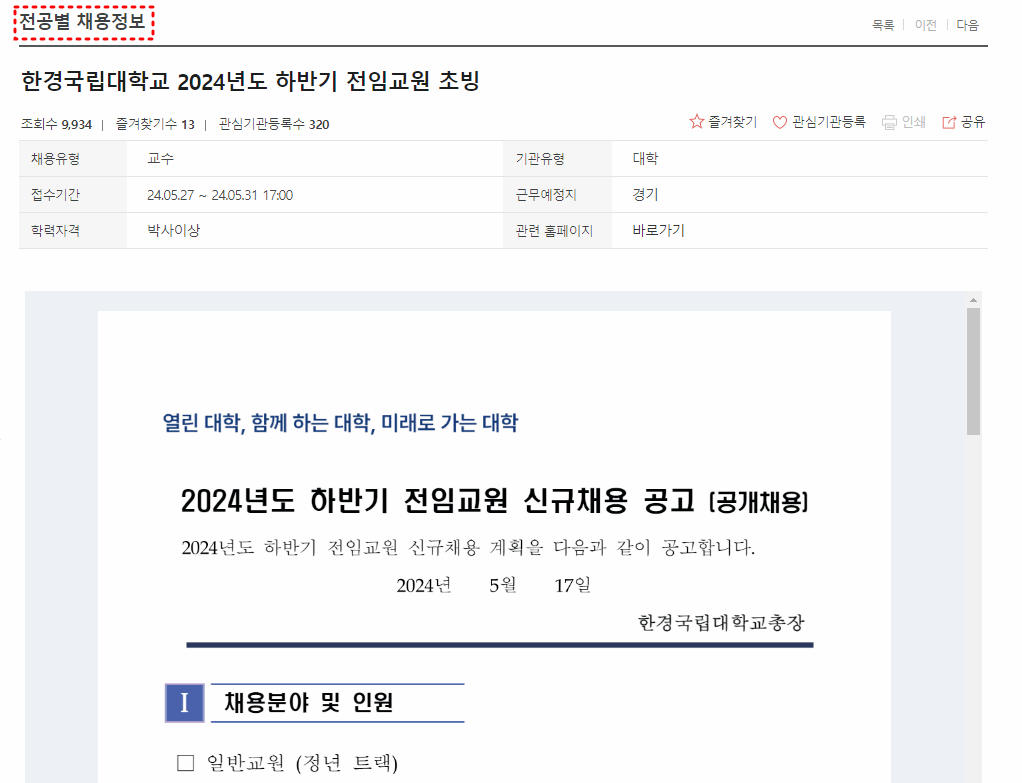Click the 채용유형 table header cell
Viewport: 1022px width, 783px height.
click(x=73, y=158)
